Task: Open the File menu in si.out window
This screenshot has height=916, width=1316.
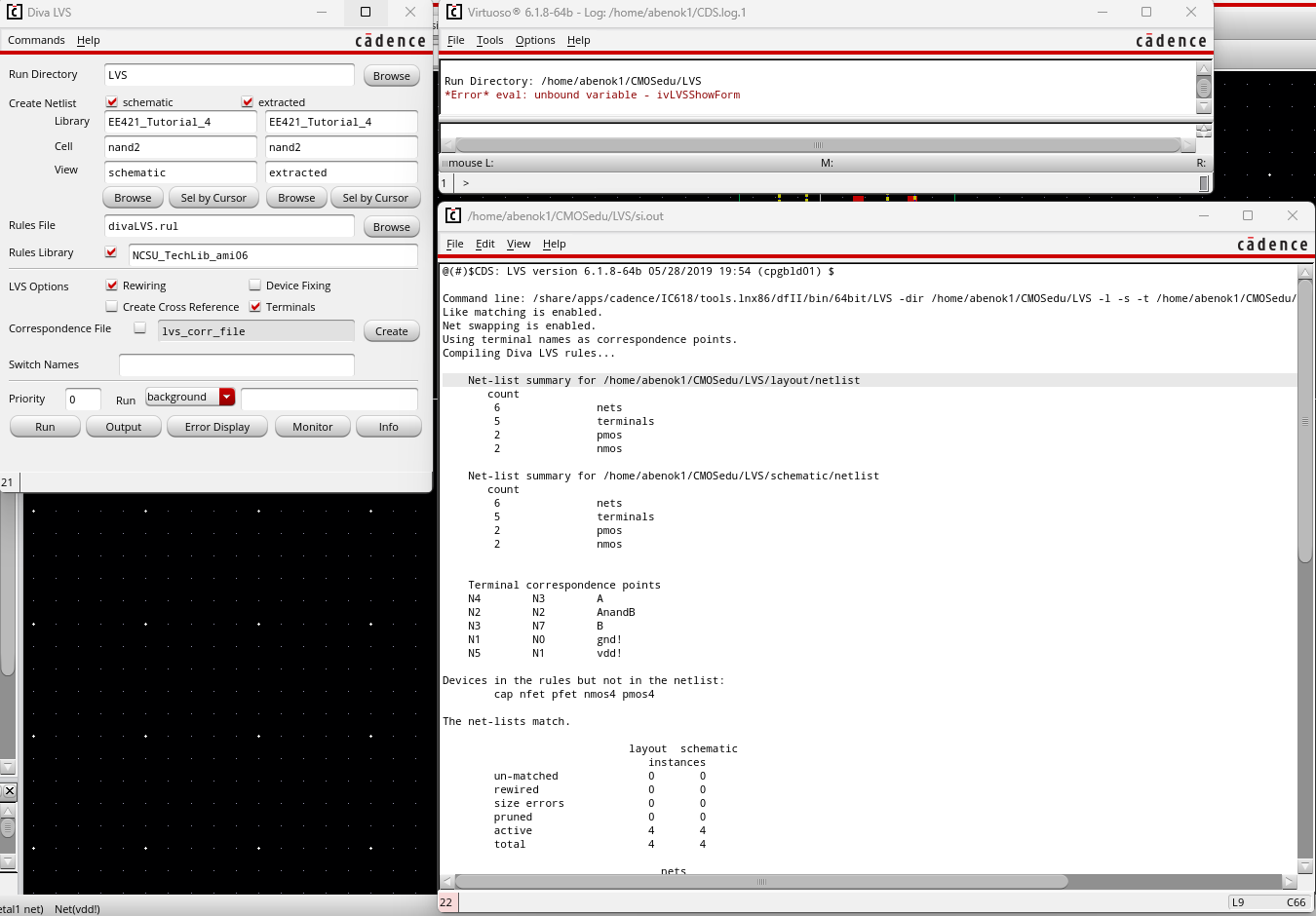Action: click(455, 244)
